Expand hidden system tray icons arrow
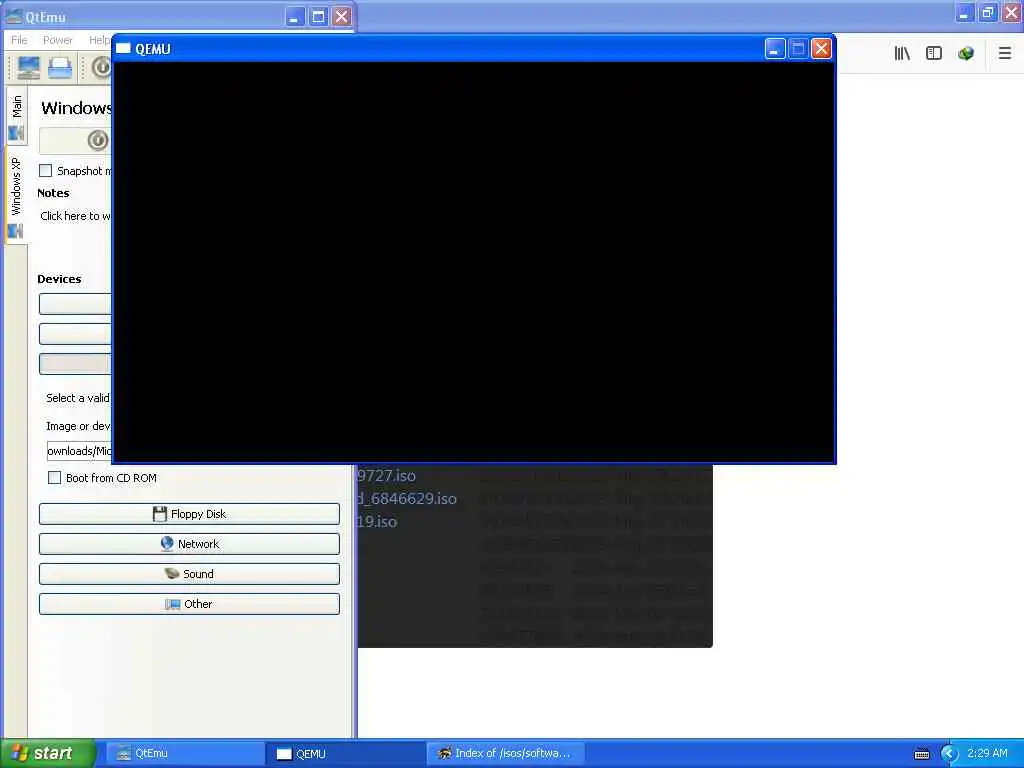Screen dimensions: 1024x768 pyautogui.click(x=949, y=754)
